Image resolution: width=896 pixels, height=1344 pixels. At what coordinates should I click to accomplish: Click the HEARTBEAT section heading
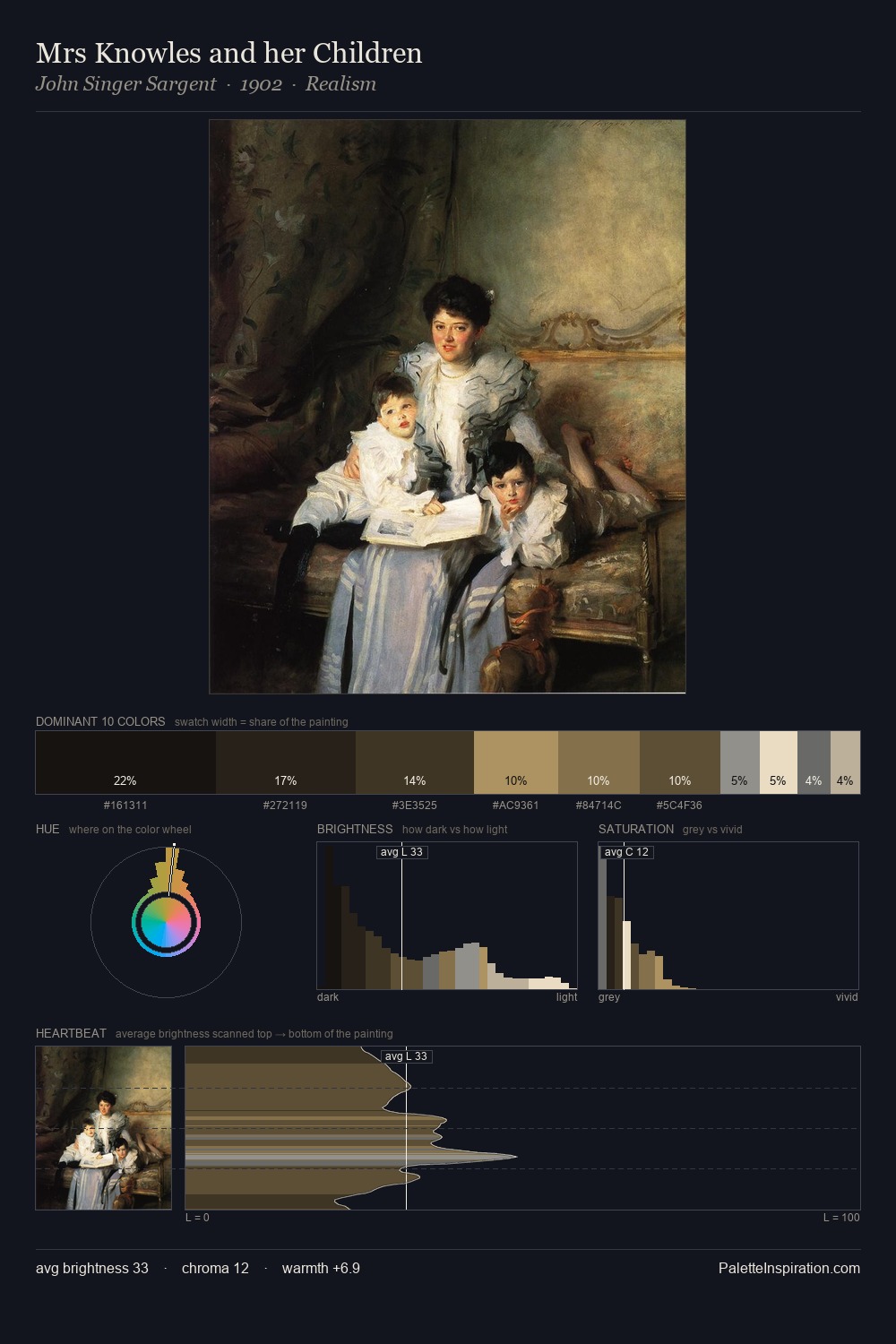[x=71, y=1033]
